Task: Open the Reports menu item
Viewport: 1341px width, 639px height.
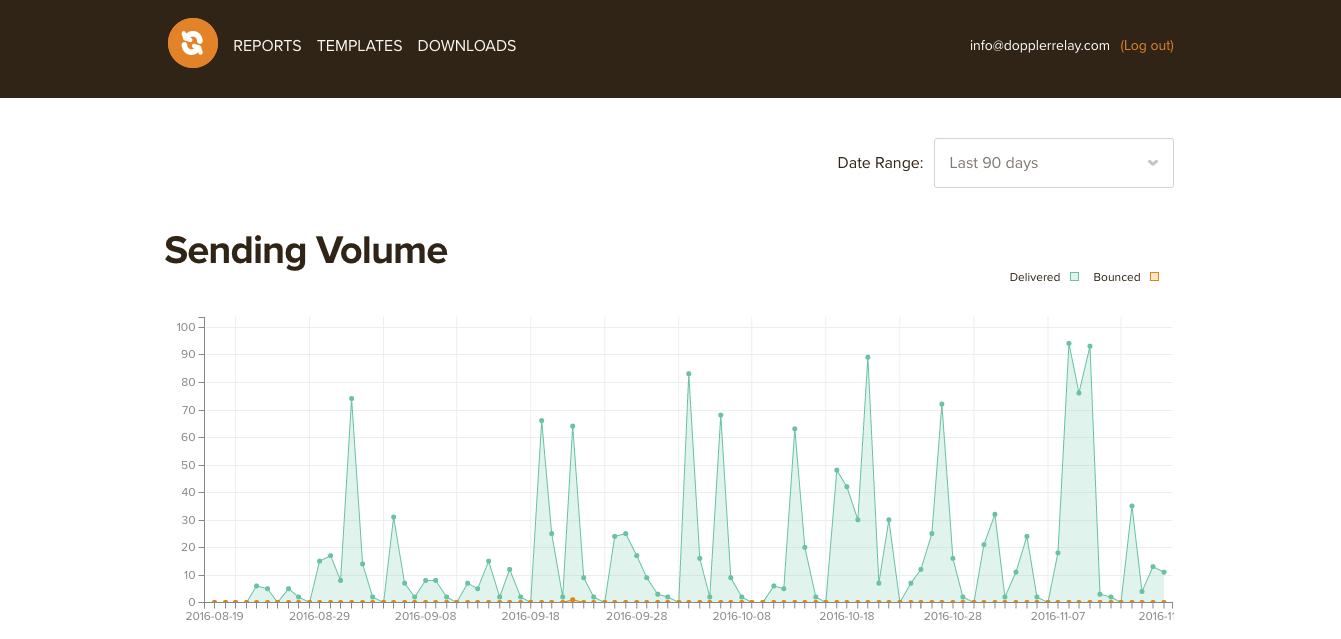Action: [x=267, y=46]
